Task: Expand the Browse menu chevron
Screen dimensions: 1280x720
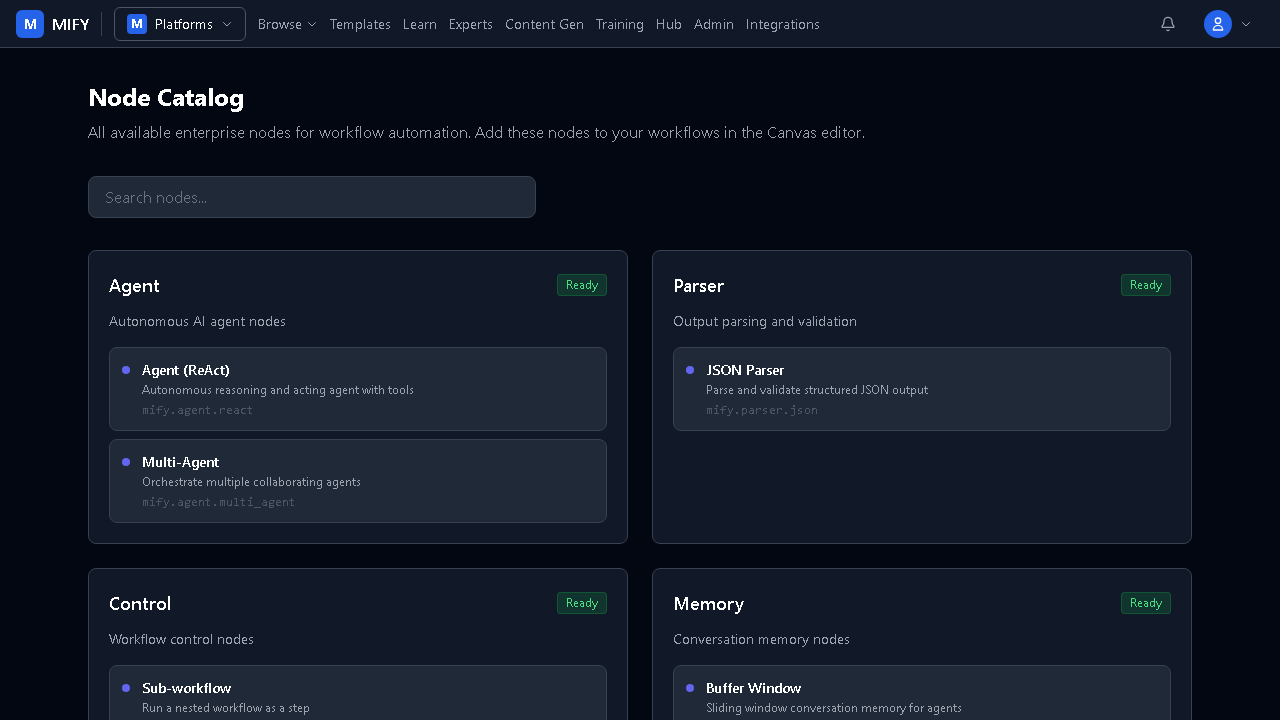Action: [x=311, y=24]
